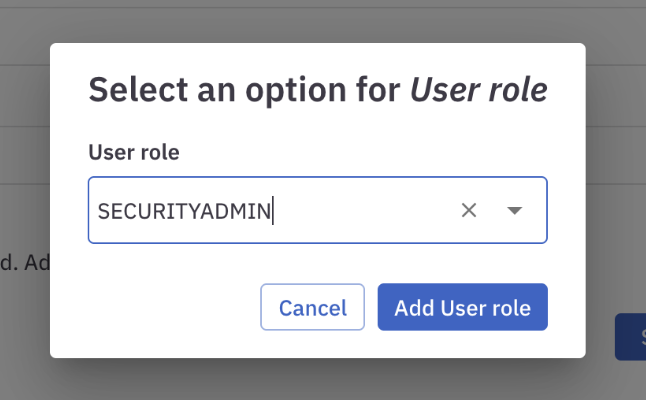Confirm with the Add User role button

point(462,307)
